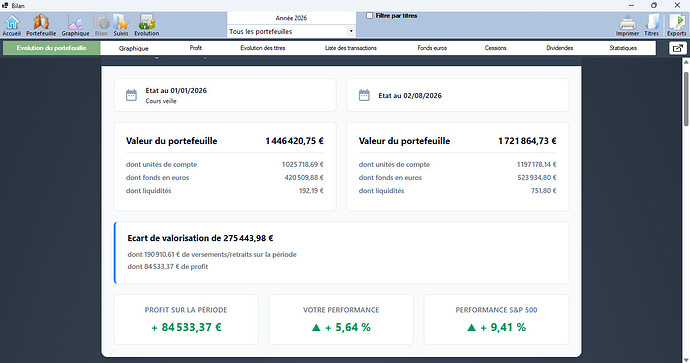Click the Etat au 02/08/2026 card

[458, 95]
